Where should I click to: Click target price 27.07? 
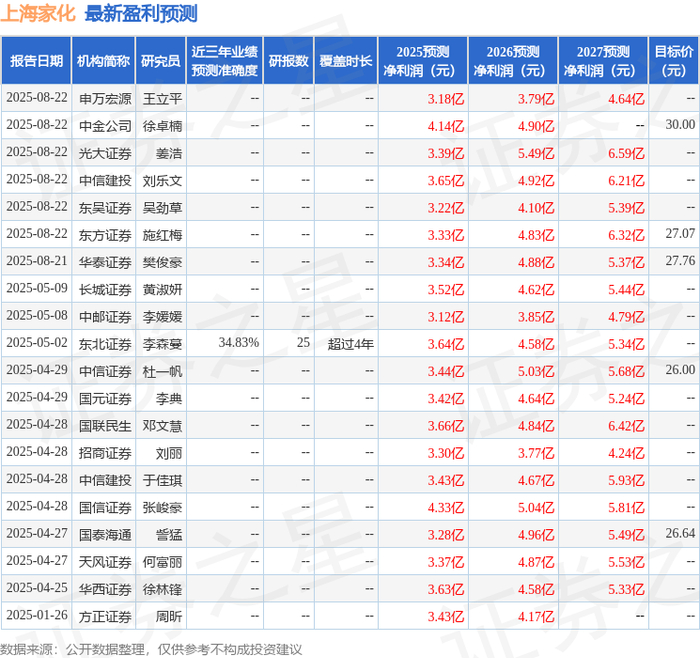click(680, 233)
